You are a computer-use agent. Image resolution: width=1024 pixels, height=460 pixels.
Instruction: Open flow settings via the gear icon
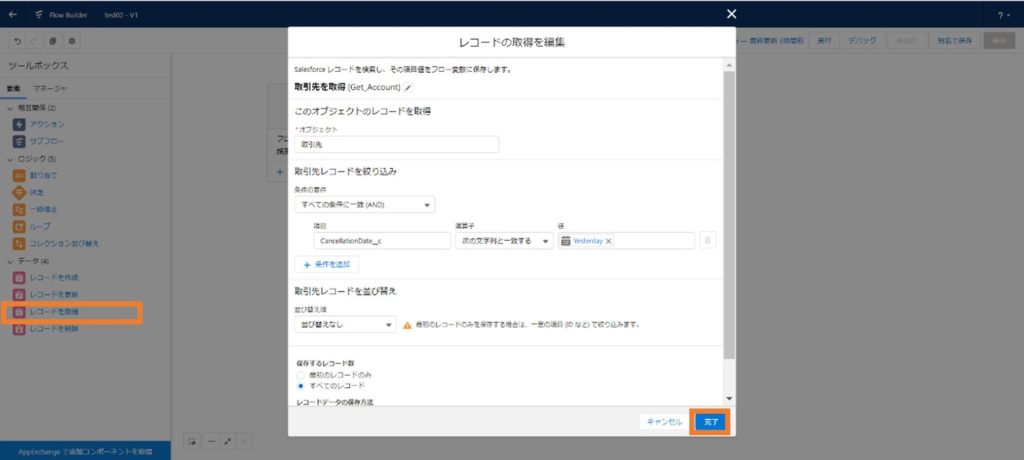[x=71, y=41]
